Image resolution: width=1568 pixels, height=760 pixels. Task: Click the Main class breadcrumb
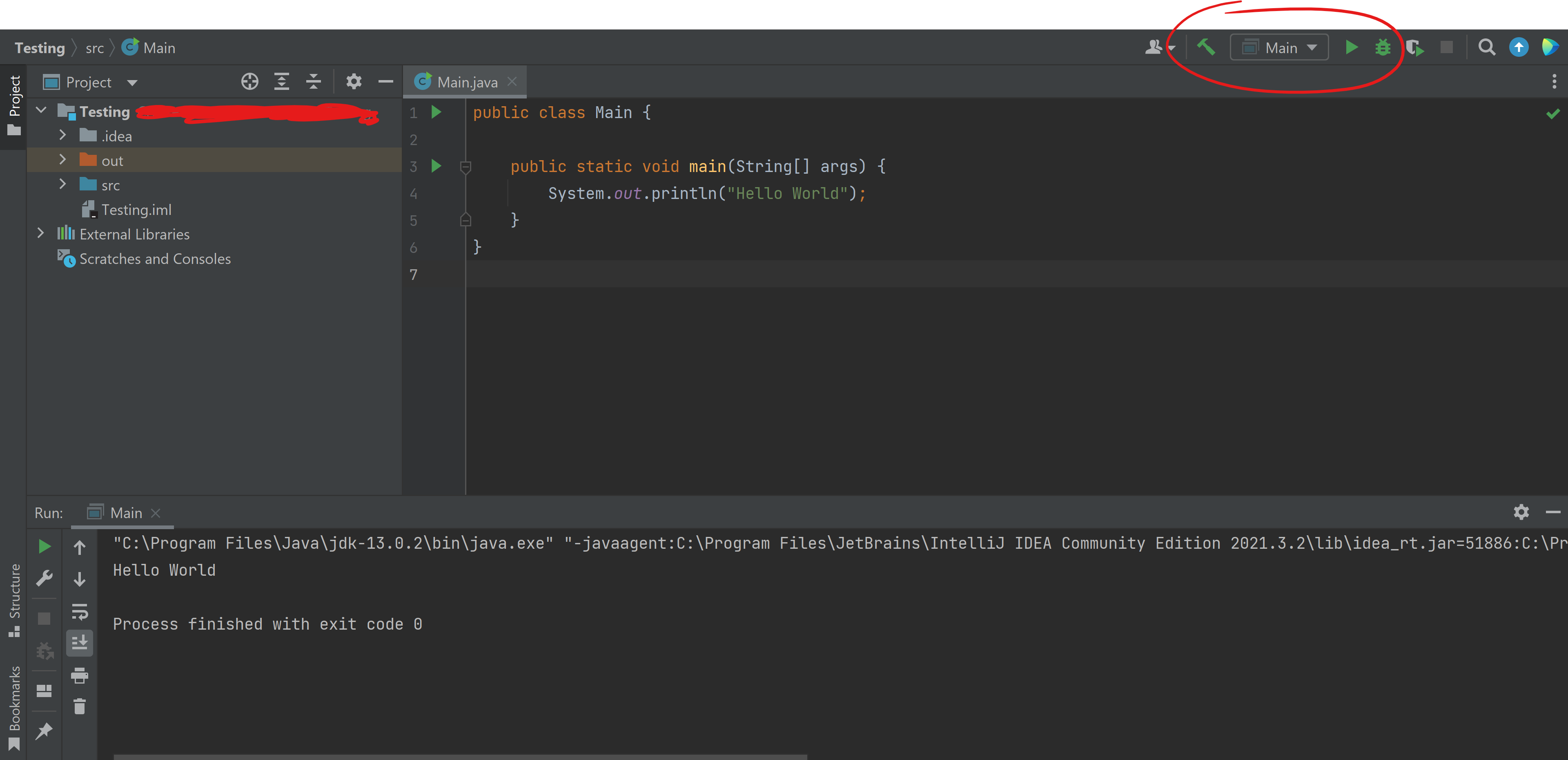point(149,47)
